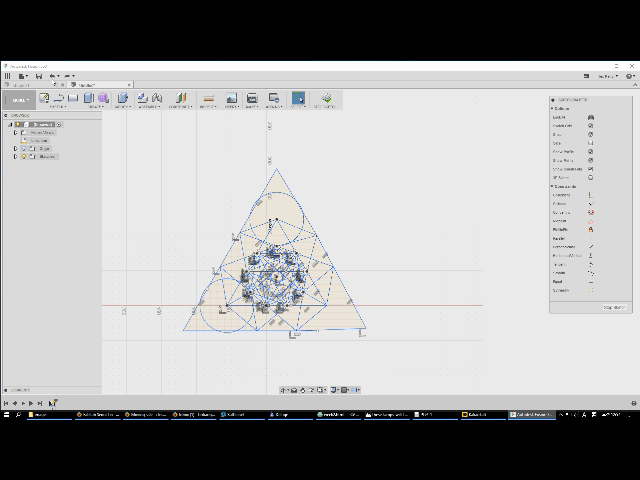Click the Redo arrow
Viewport: 640px width, 480px height.
click(67, 76)
